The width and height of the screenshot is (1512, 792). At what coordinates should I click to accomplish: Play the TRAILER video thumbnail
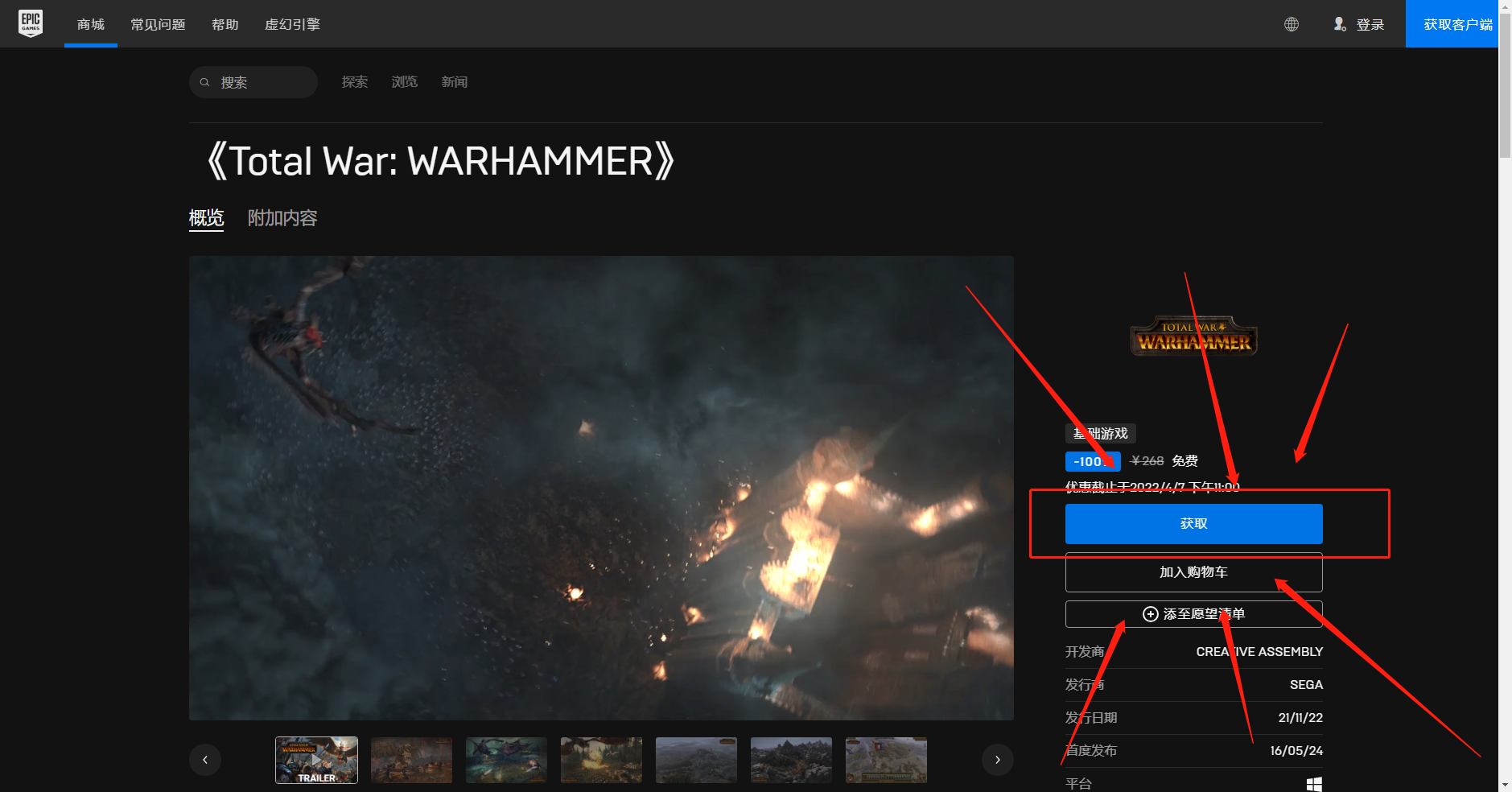click(316, 759)
